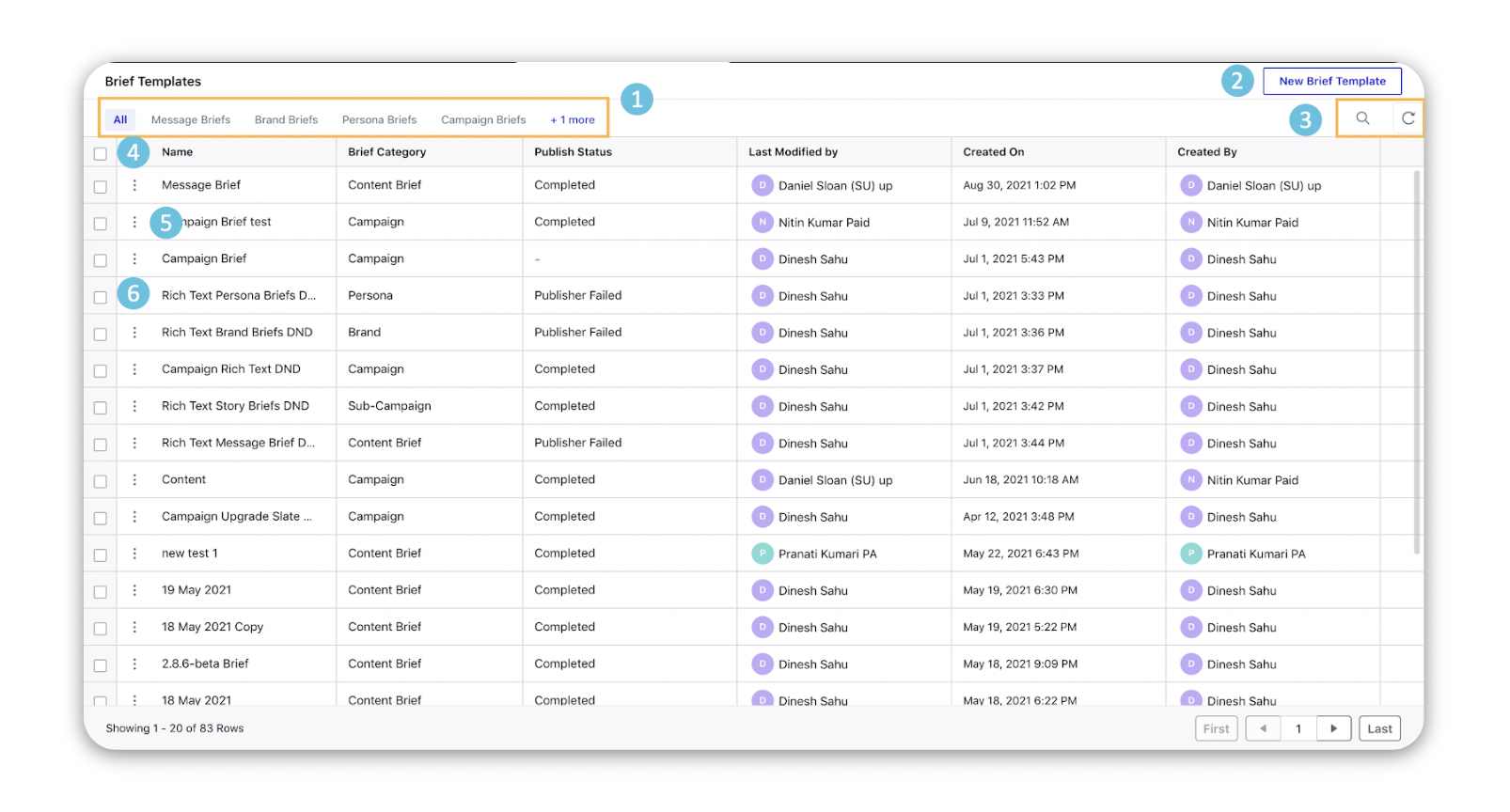Check the Rich Text Persona Briefs row checkbox
This screenshot has width=1510, height=812.
click(x=101, y=297)
